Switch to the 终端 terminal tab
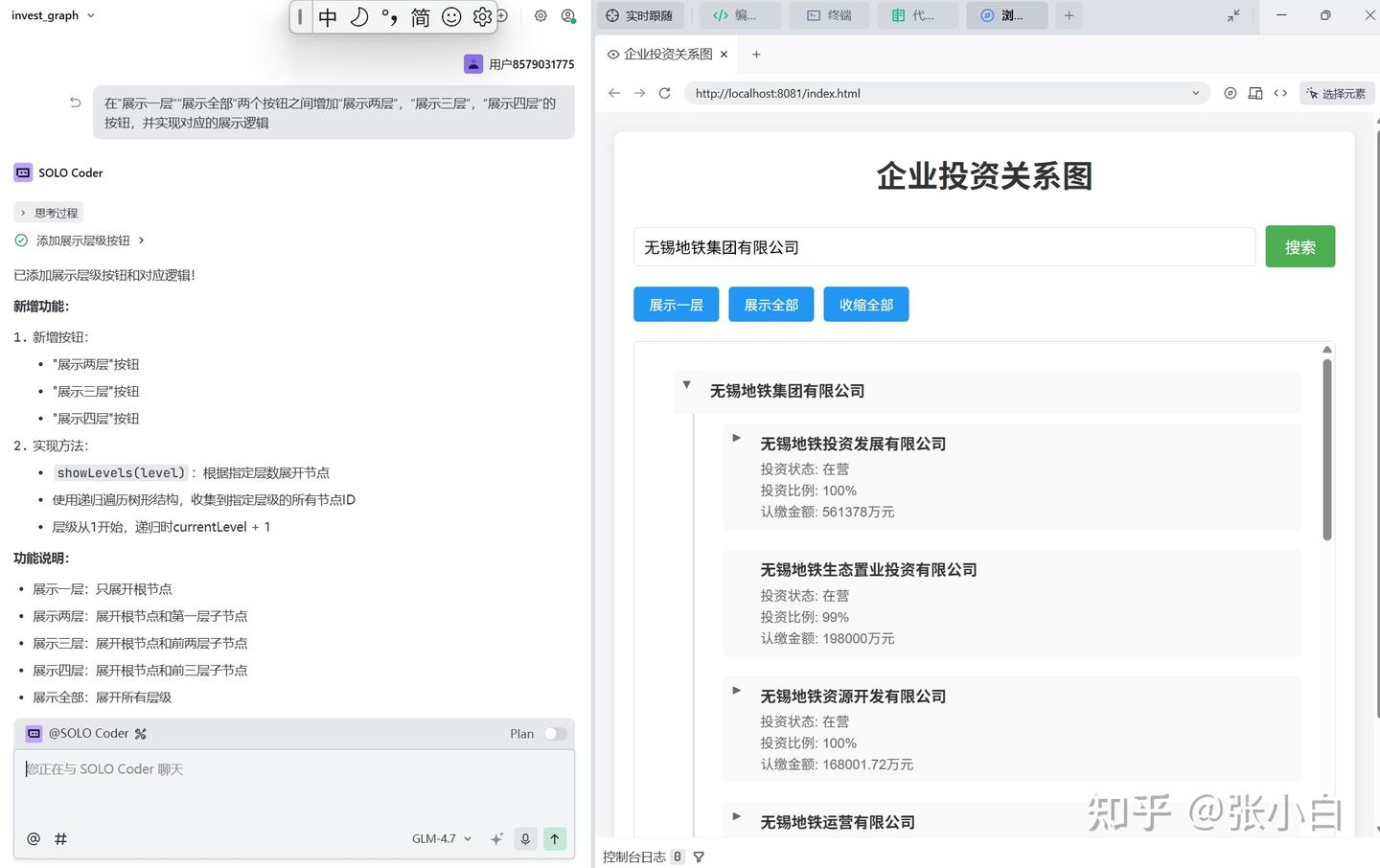The height and width of the screenshot is (868, 1380). point(829,15)
